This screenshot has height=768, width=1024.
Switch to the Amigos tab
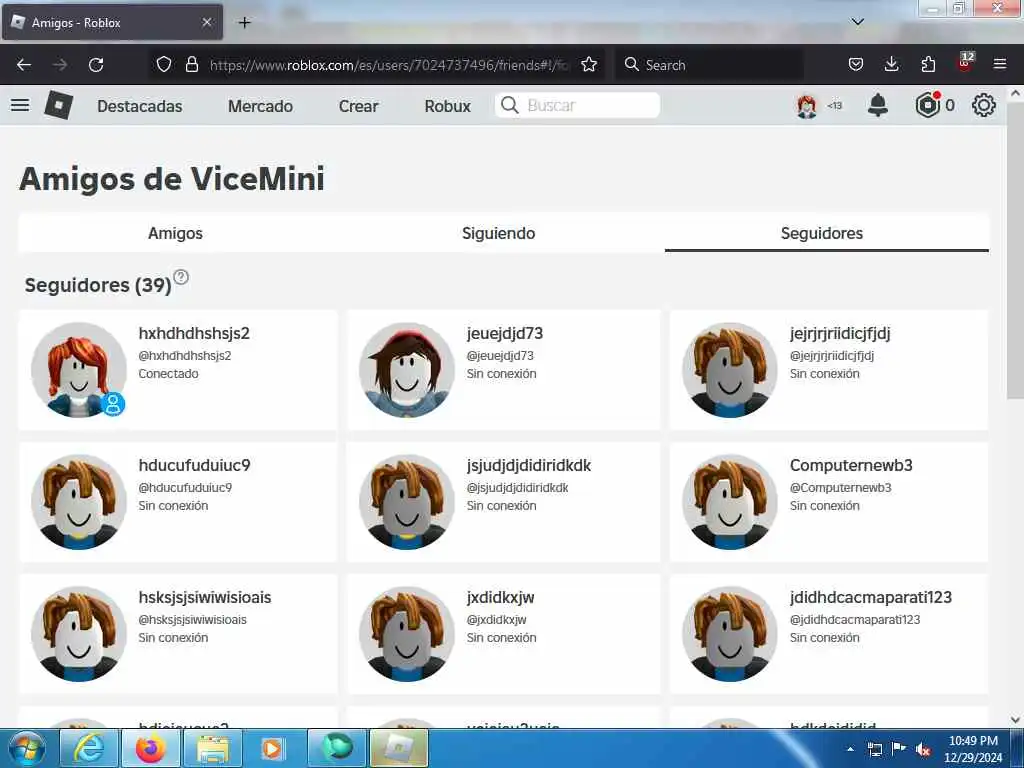(x=175, y=233)
